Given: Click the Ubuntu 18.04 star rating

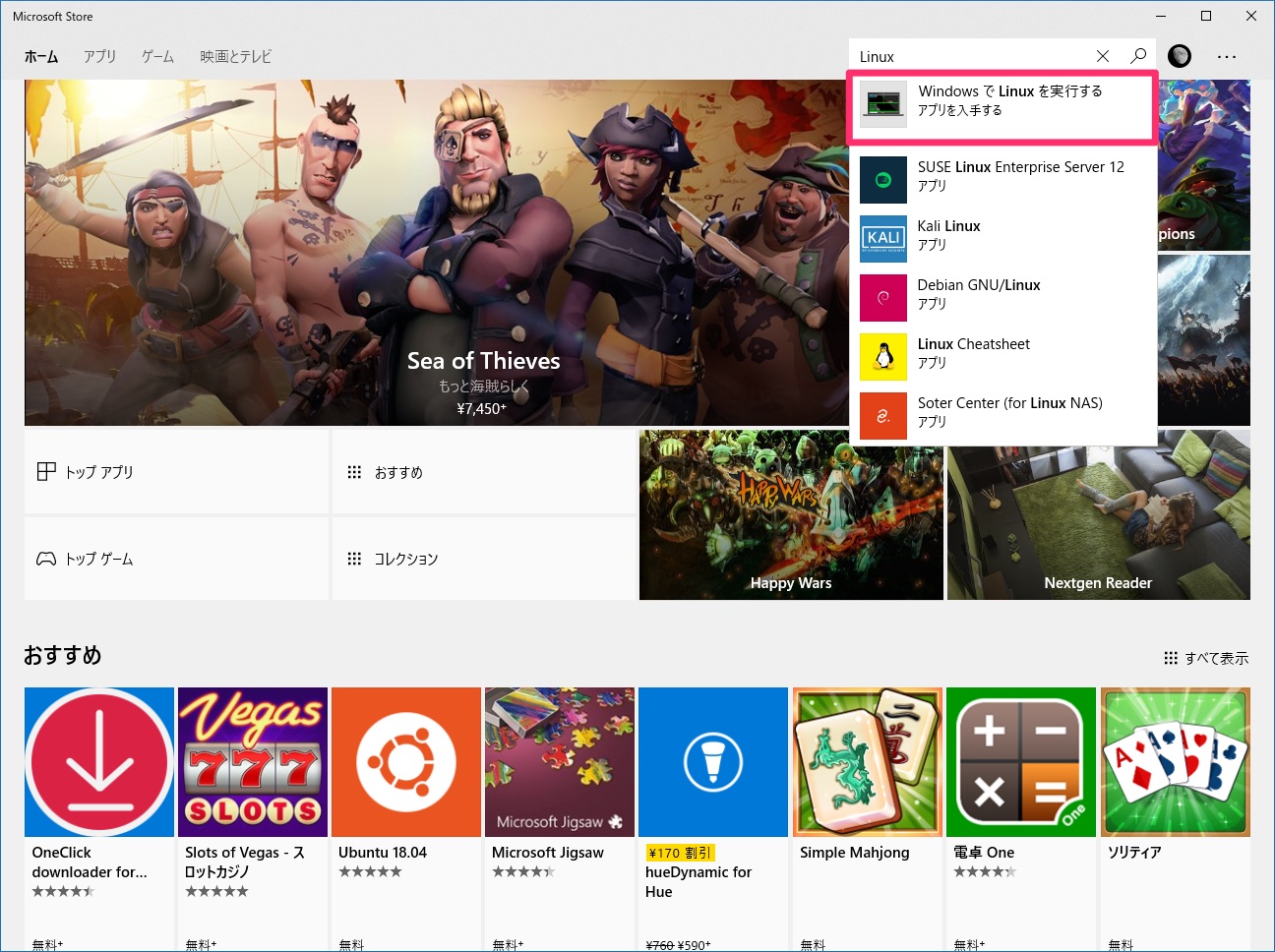Looking at the screenshot, I should (370, 872).
